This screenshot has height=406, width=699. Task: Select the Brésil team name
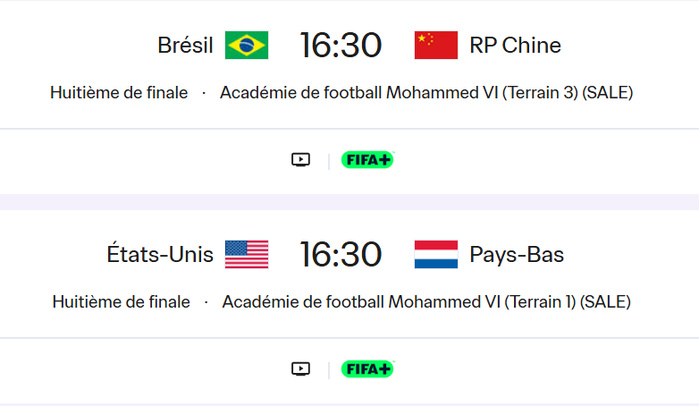tap(185, 45)
